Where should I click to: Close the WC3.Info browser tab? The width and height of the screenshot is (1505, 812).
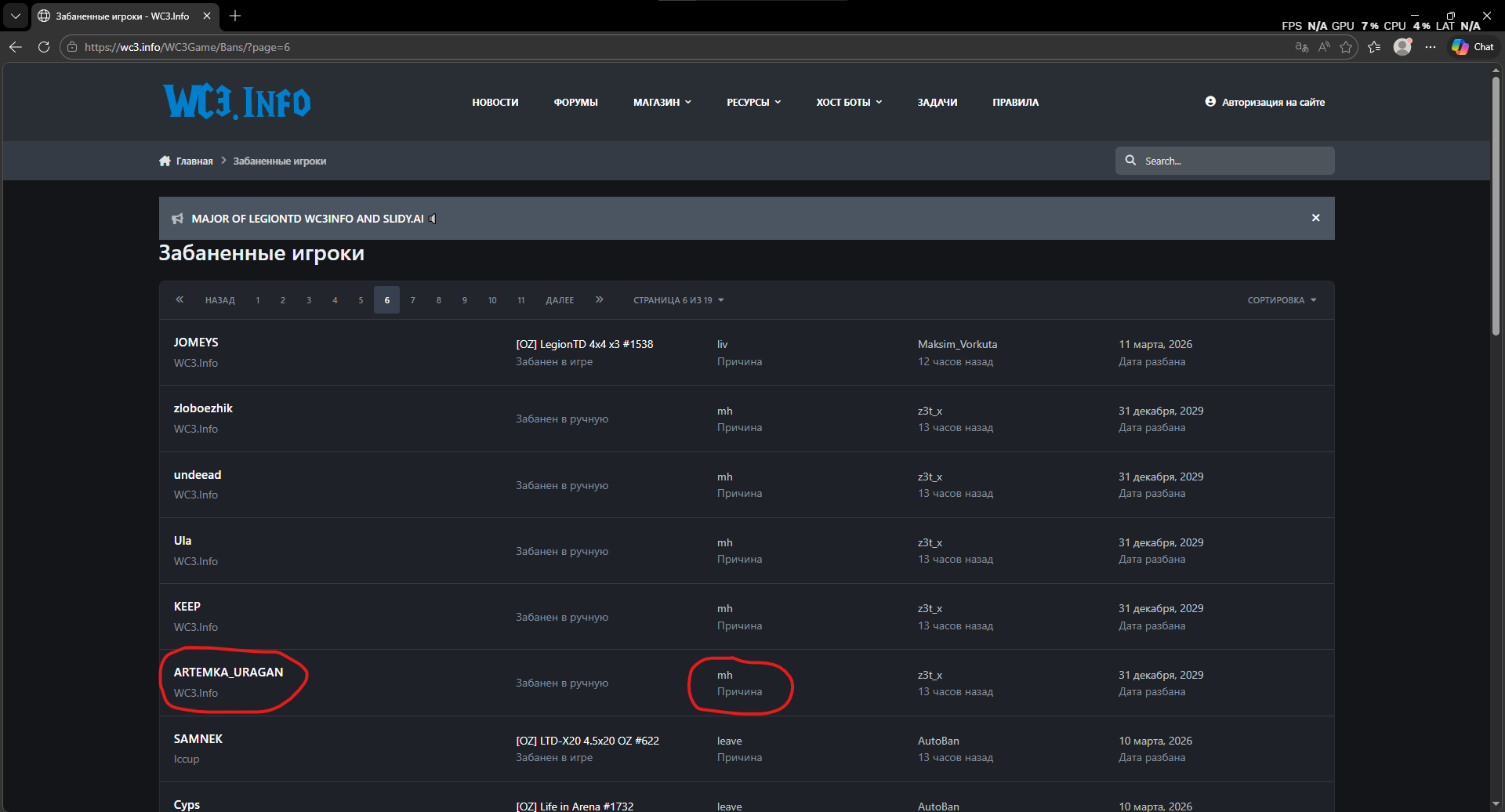207,16
